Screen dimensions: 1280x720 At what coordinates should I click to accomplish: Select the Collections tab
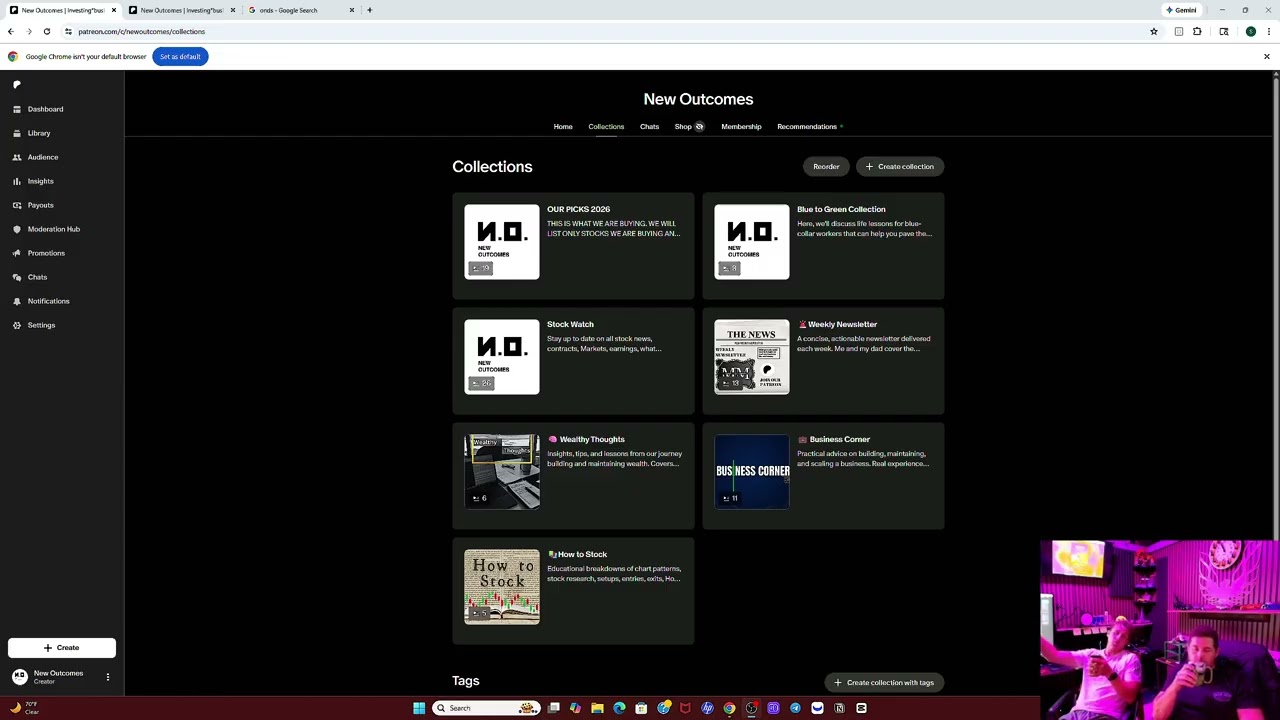[x=606, y=127]
